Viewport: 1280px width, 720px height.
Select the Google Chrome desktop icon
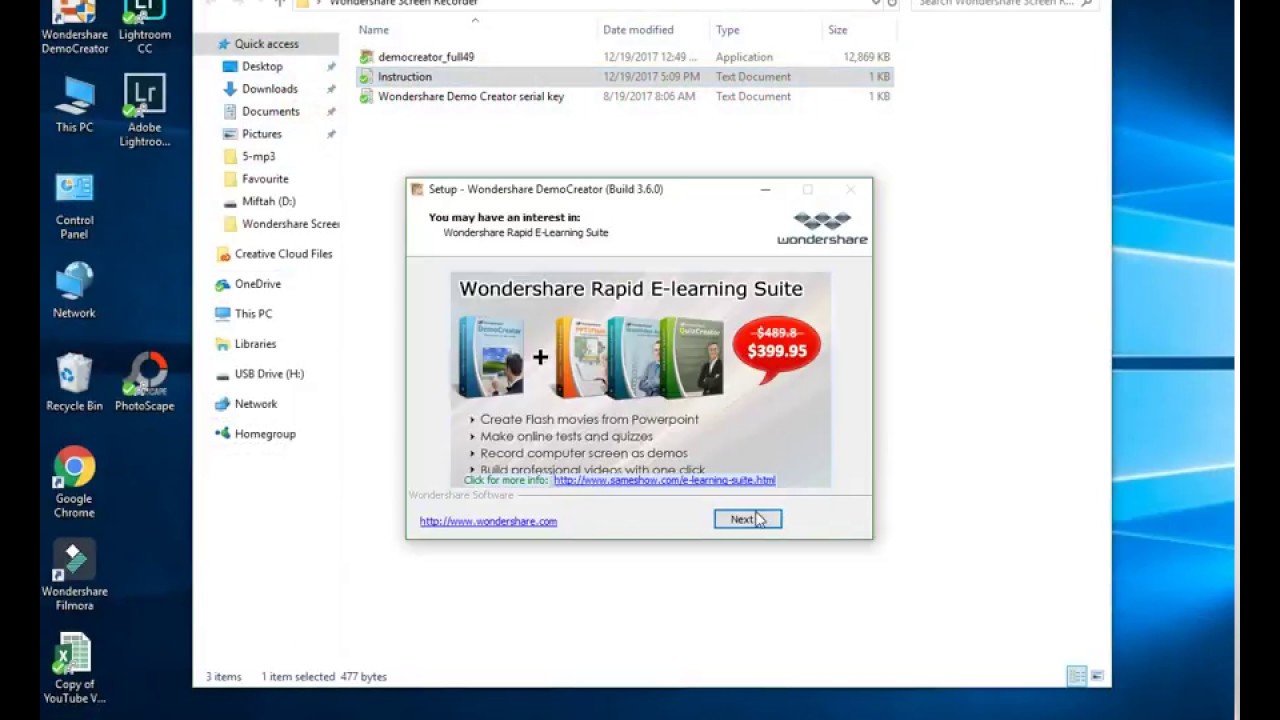(x=74, y=483)
